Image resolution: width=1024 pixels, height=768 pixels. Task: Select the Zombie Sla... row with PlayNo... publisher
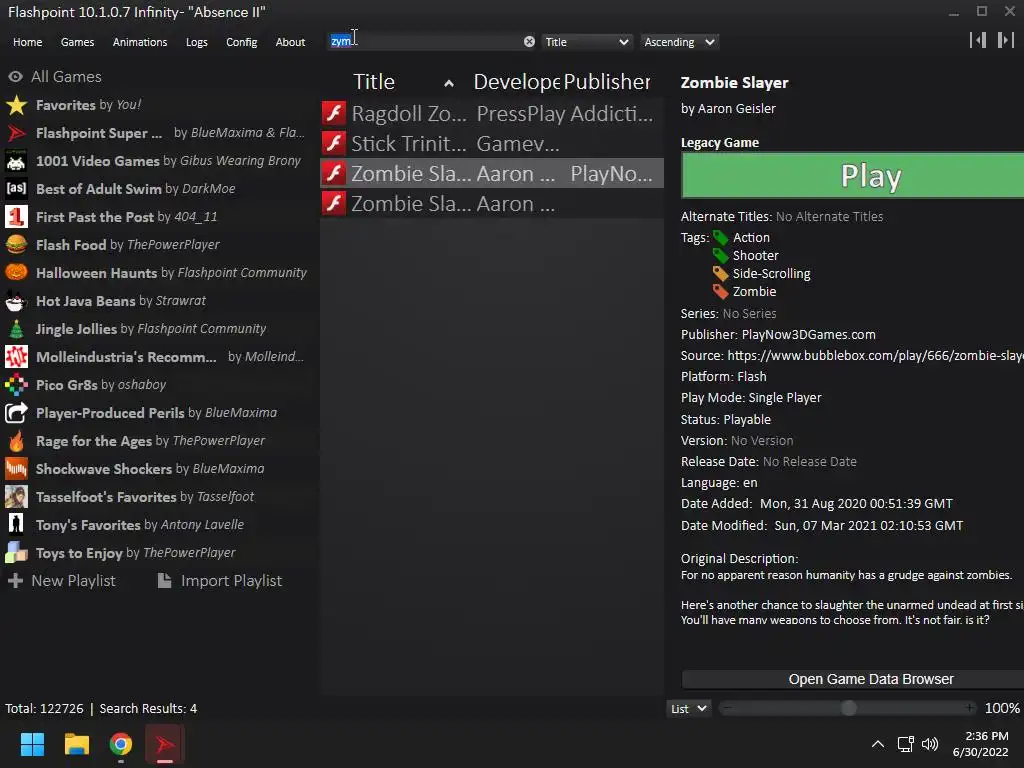[x=492, y=174]
